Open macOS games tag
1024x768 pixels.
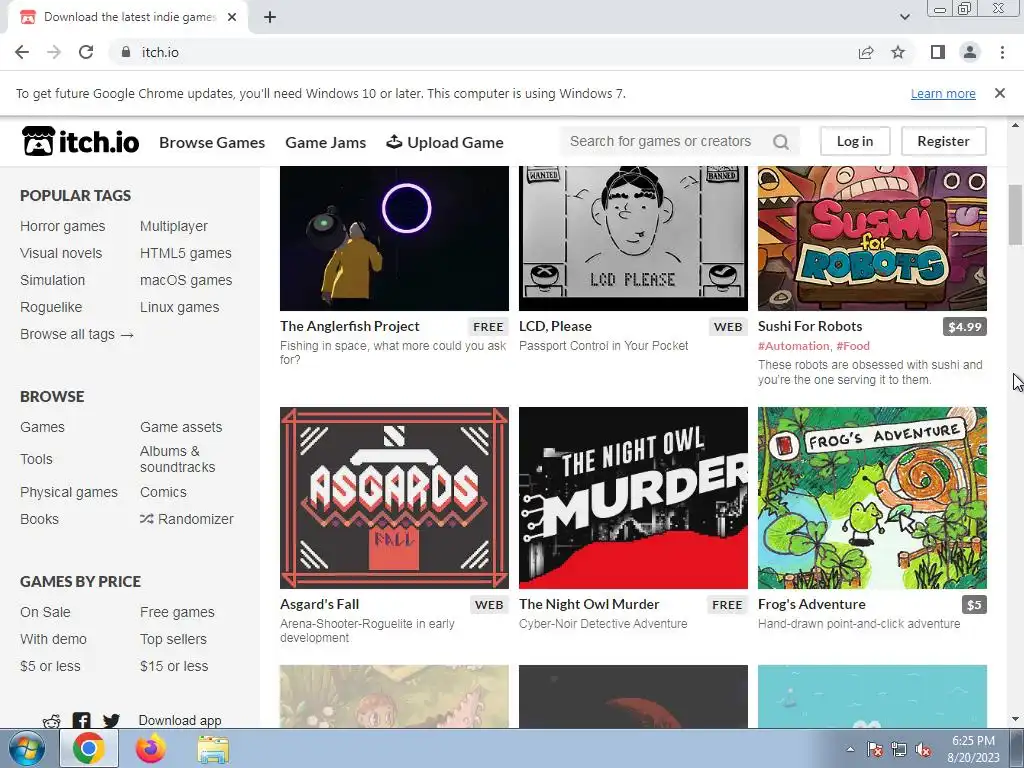(x=186, y=280)
